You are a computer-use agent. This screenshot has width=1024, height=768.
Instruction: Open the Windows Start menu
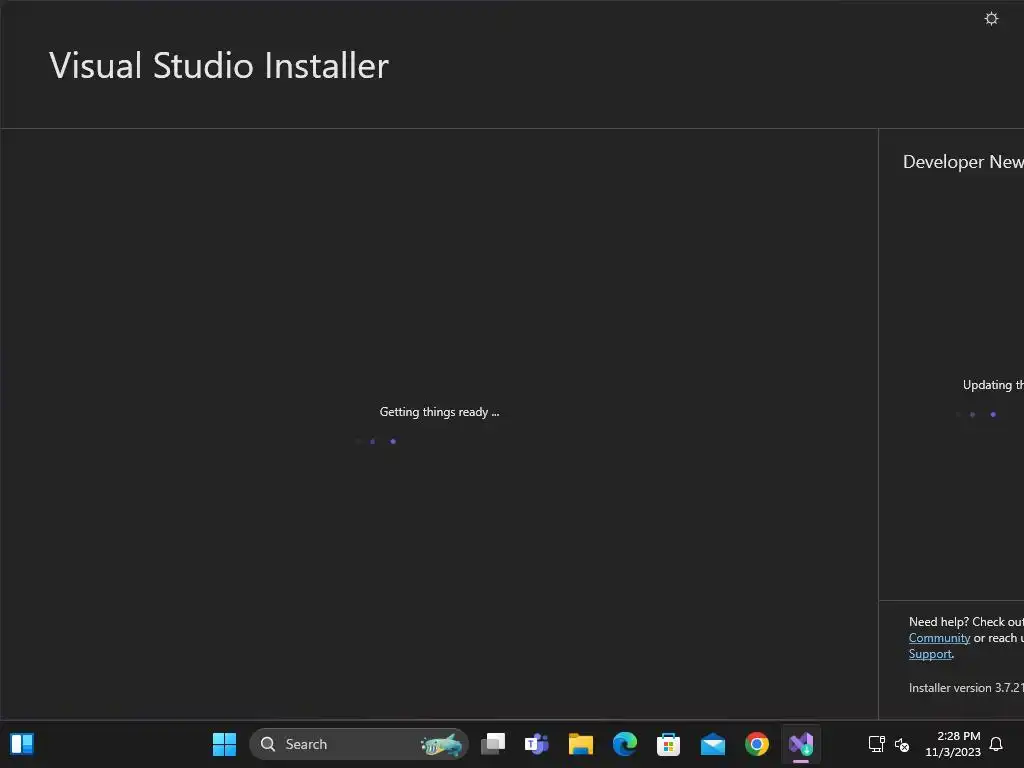pos(224,744)
